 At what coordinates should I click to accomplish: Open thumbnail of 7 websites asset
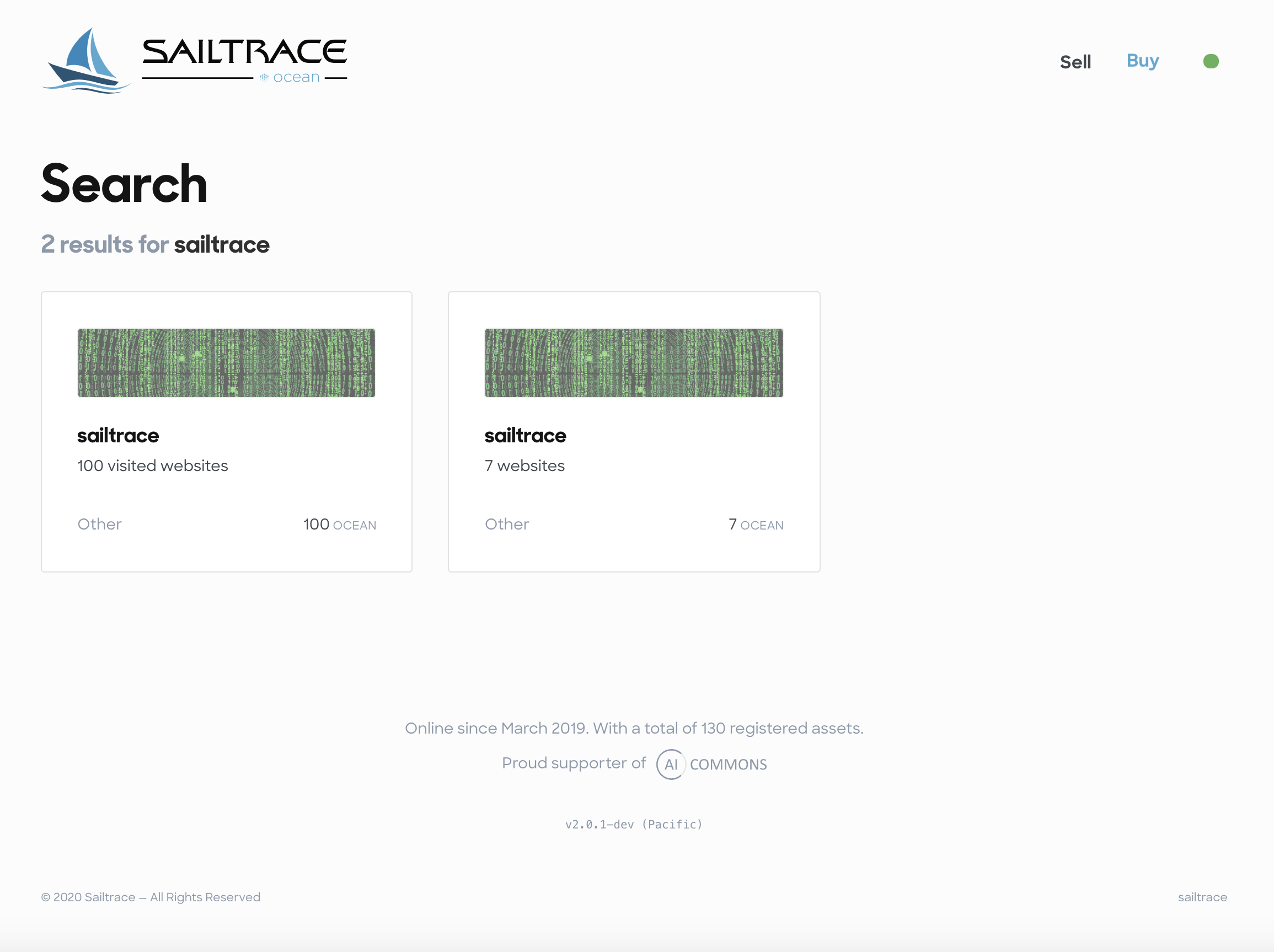[634, 363]
